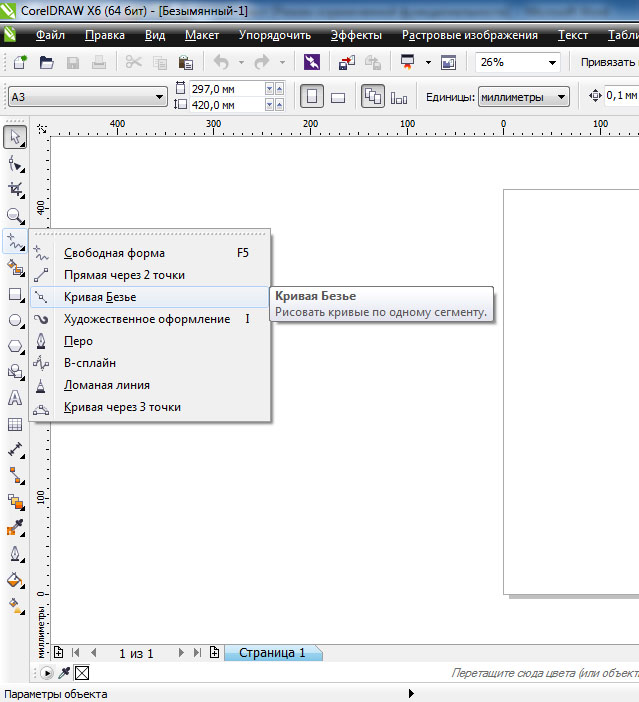Select the Pick tool in toolbox

[15, 137]
